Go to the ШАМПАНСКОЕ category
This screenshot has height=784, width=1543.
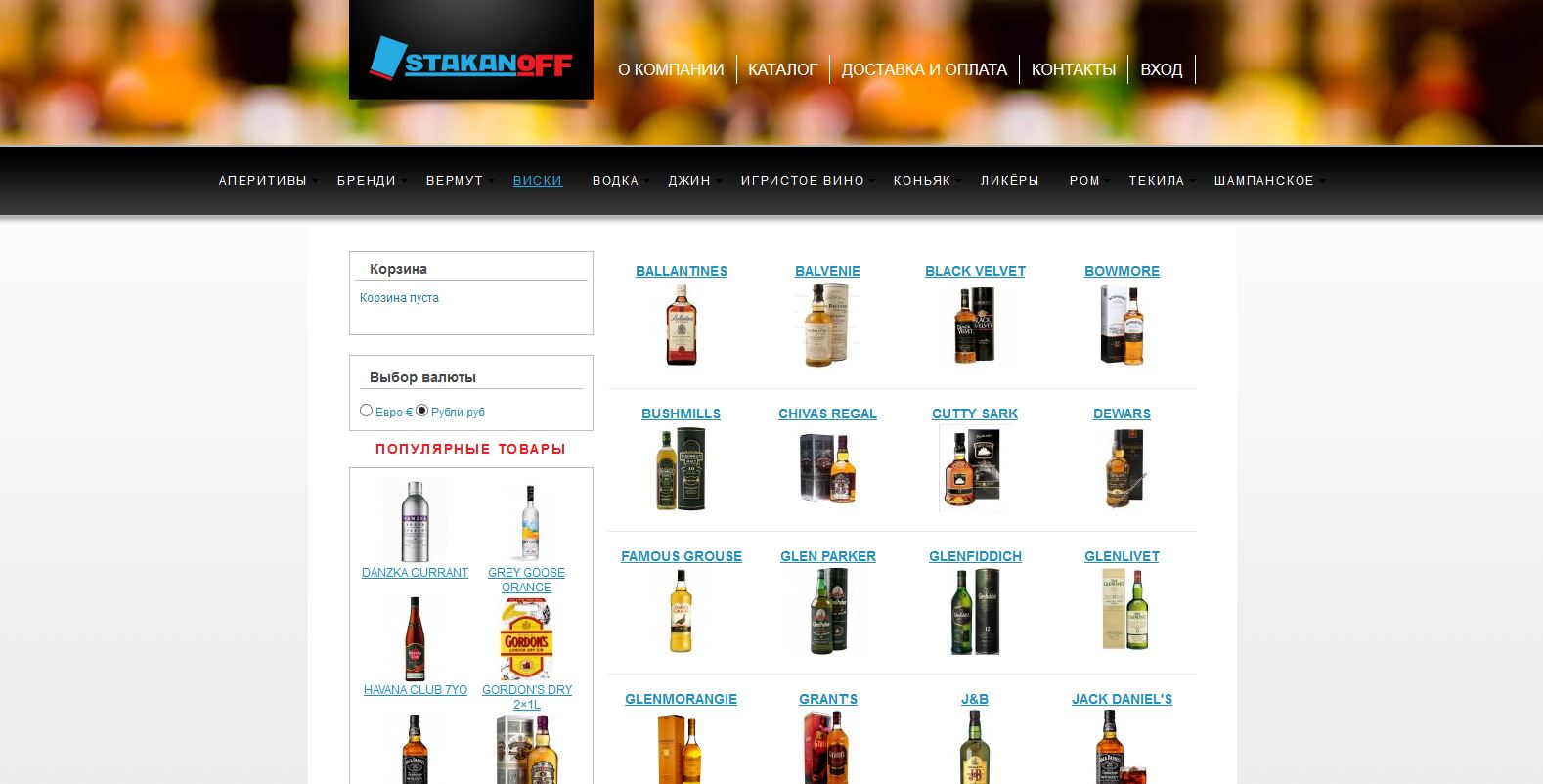click(1264, 181)
